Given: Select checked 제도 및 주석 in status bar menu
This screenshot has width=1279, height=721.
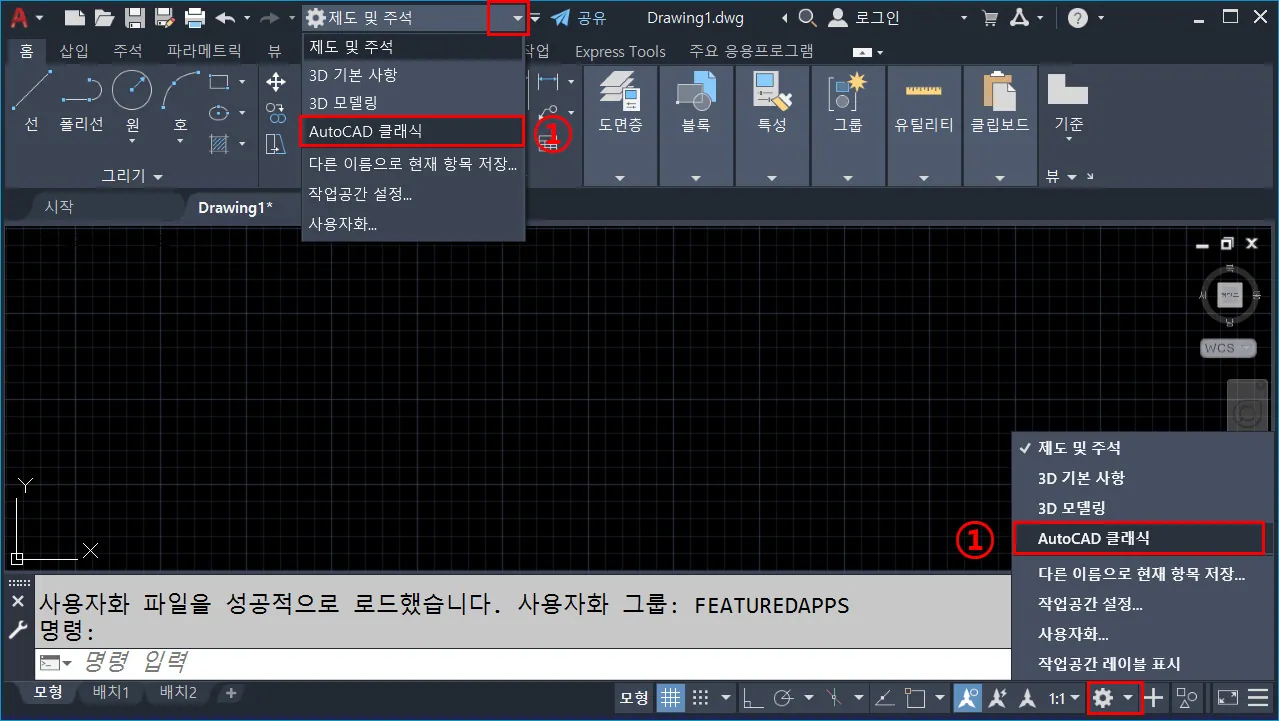Looking at the screenshot, I should tap(1140, 448).
